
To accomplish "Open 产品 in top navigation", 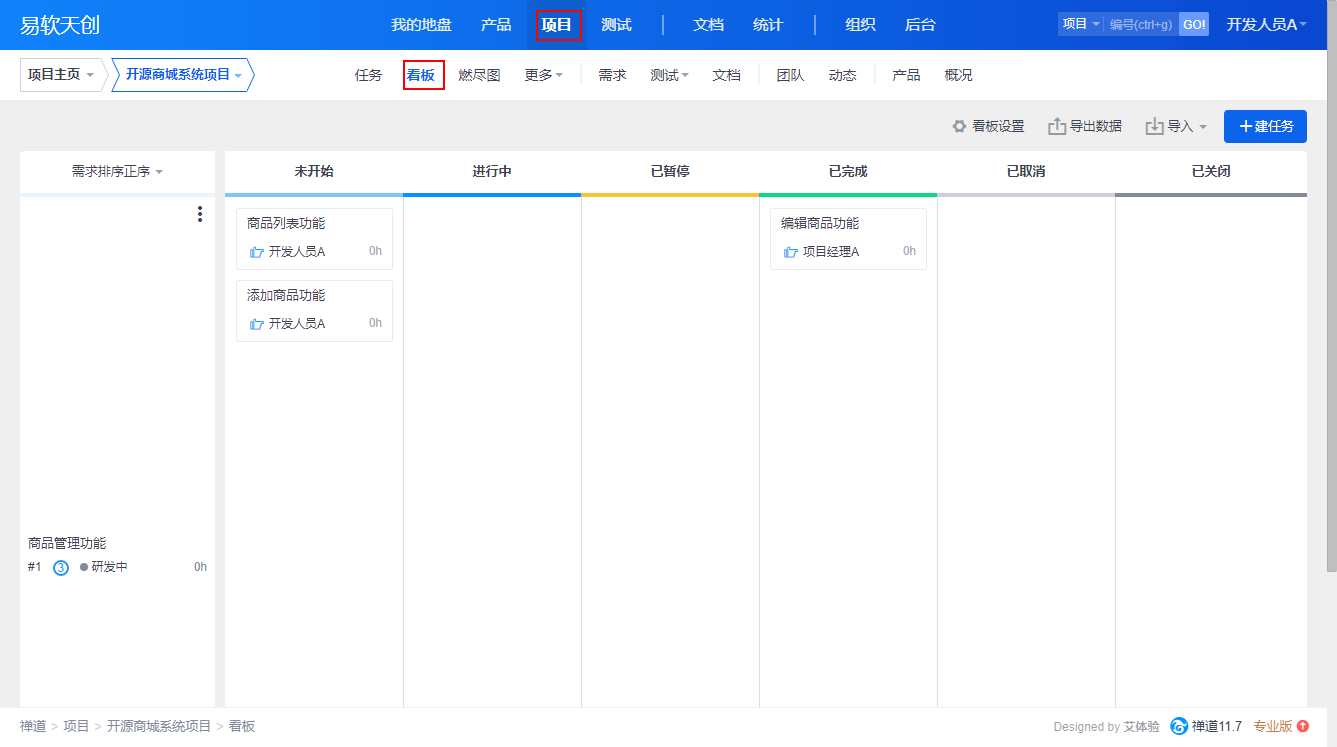I will (x=496, y=24).
